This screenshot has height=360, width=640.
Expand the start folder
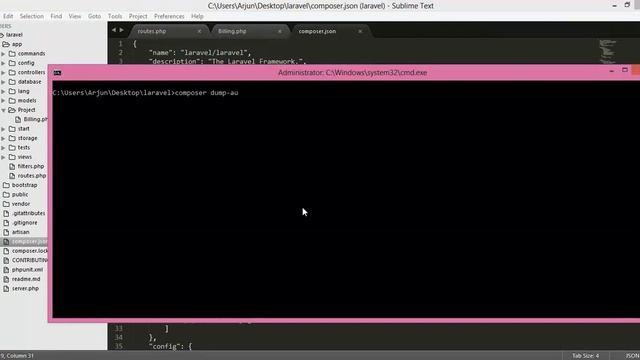[3, 129]
